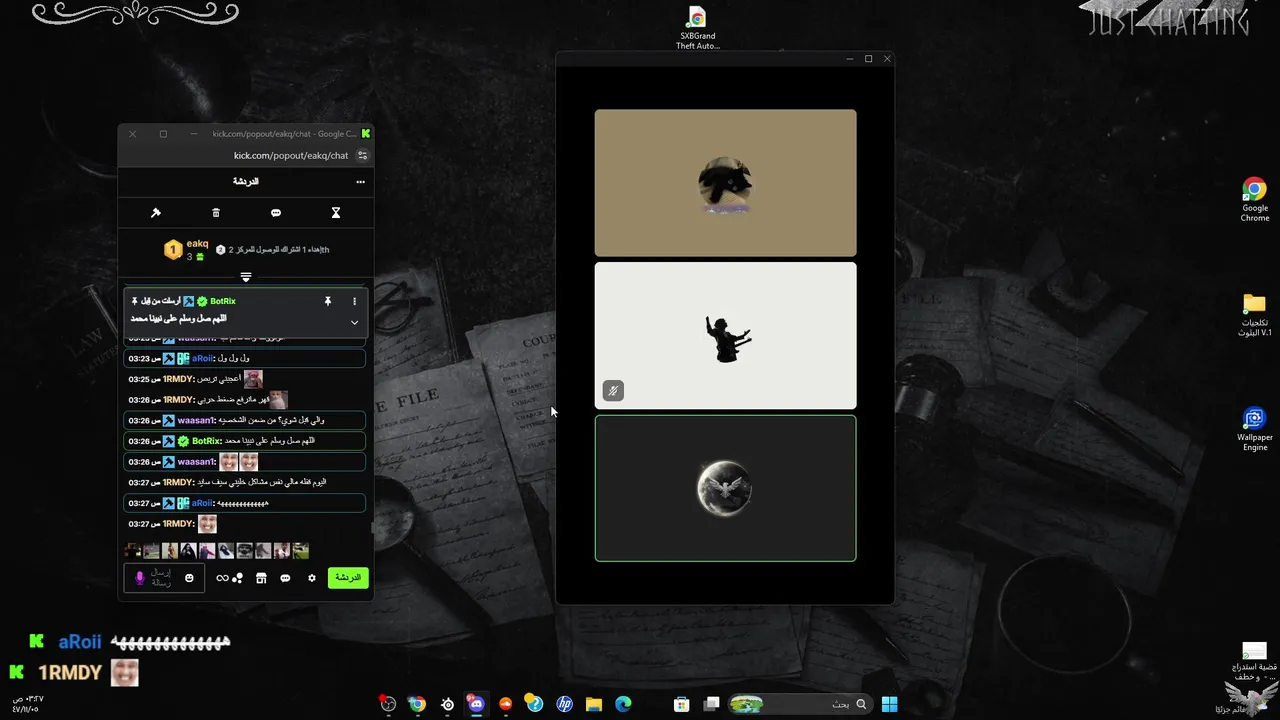Open Microsoft Edge from the taskbar

pyautogui.click(x=623, y=704)
